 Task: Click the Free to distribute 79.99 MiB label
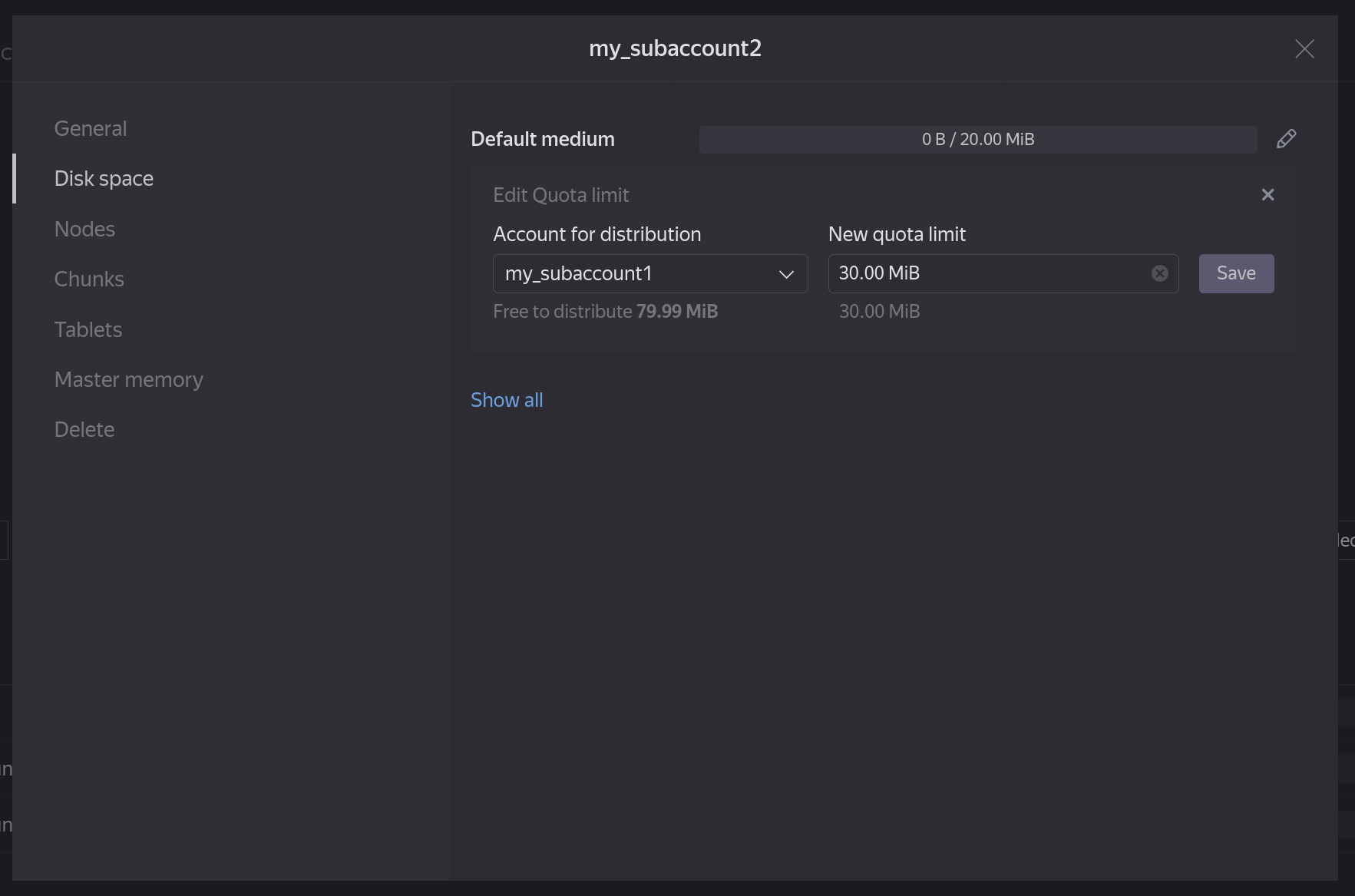pyautogui.click(x=606, y=311)
